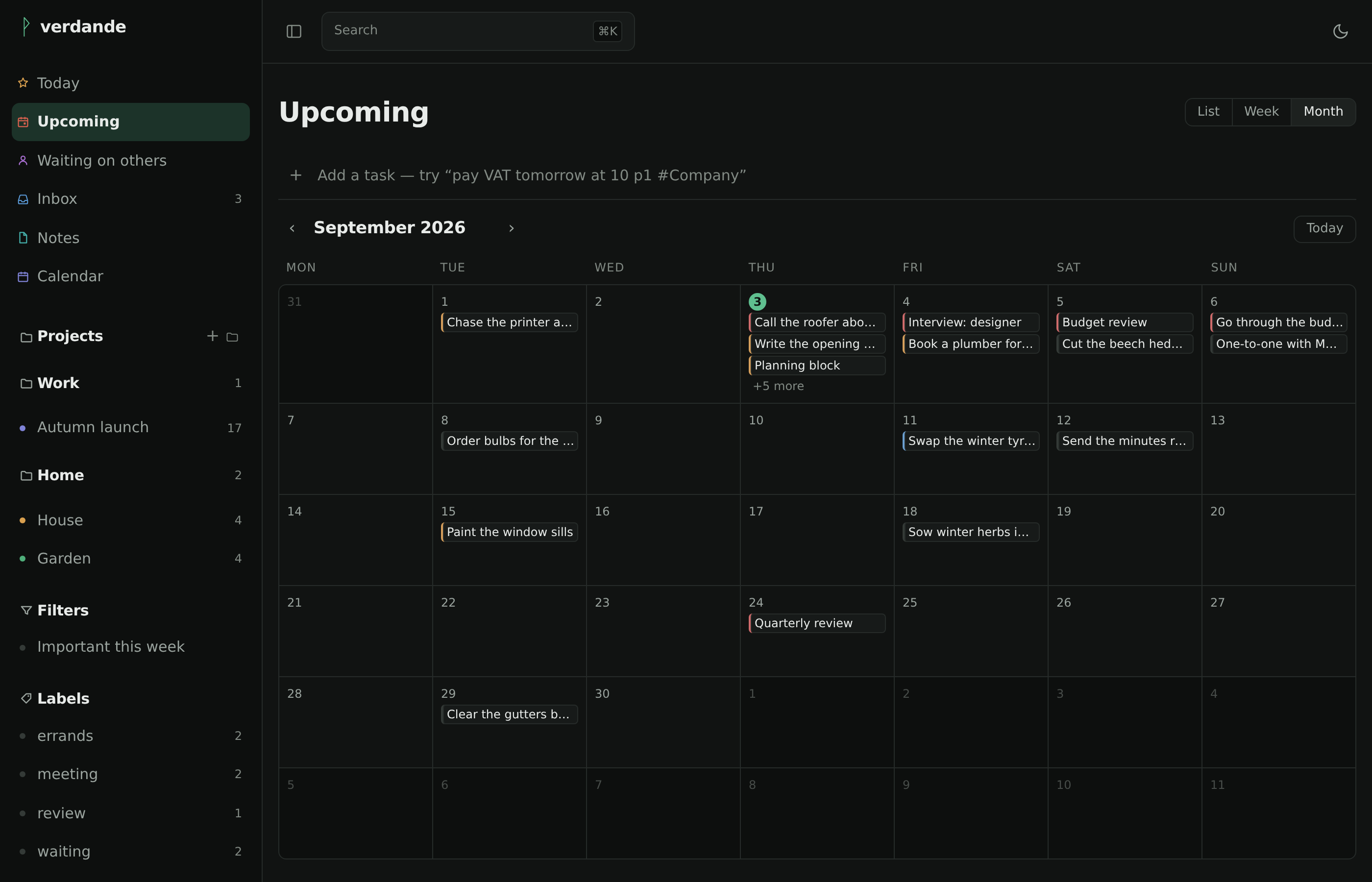Filter by the meeting label
The width and height of the screenshot is (1372, 882).
[130, 774]
